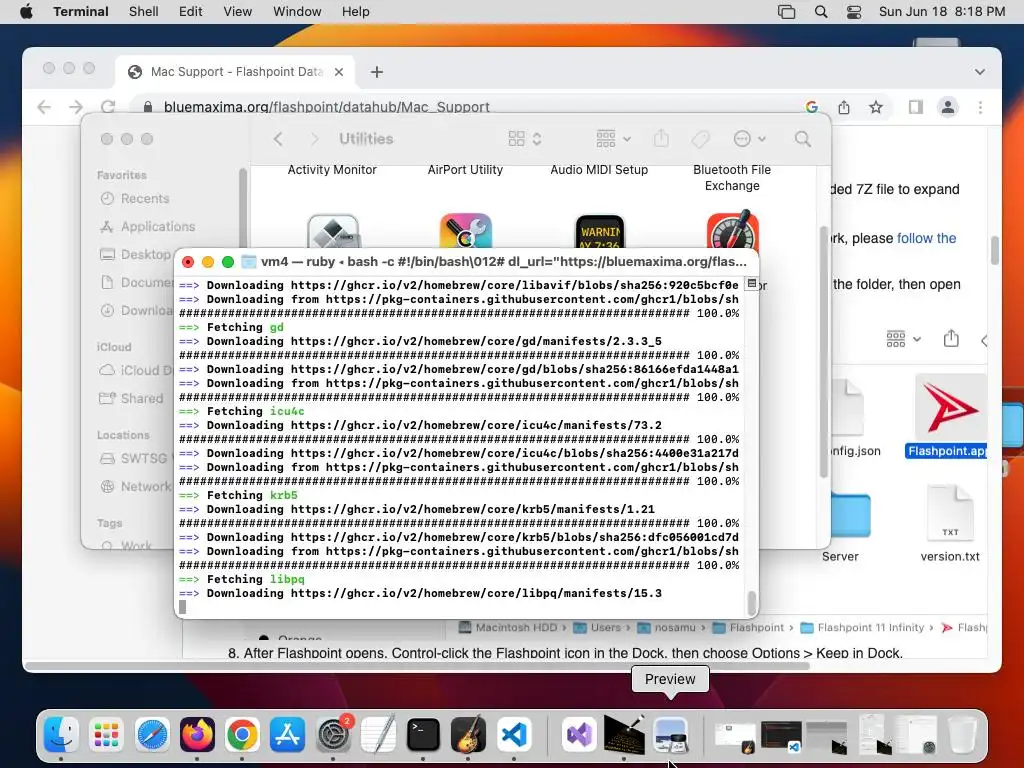This screenshot has width=1024, height=768.
Task: Go back in Finder Utilities window
Action: 278,138
